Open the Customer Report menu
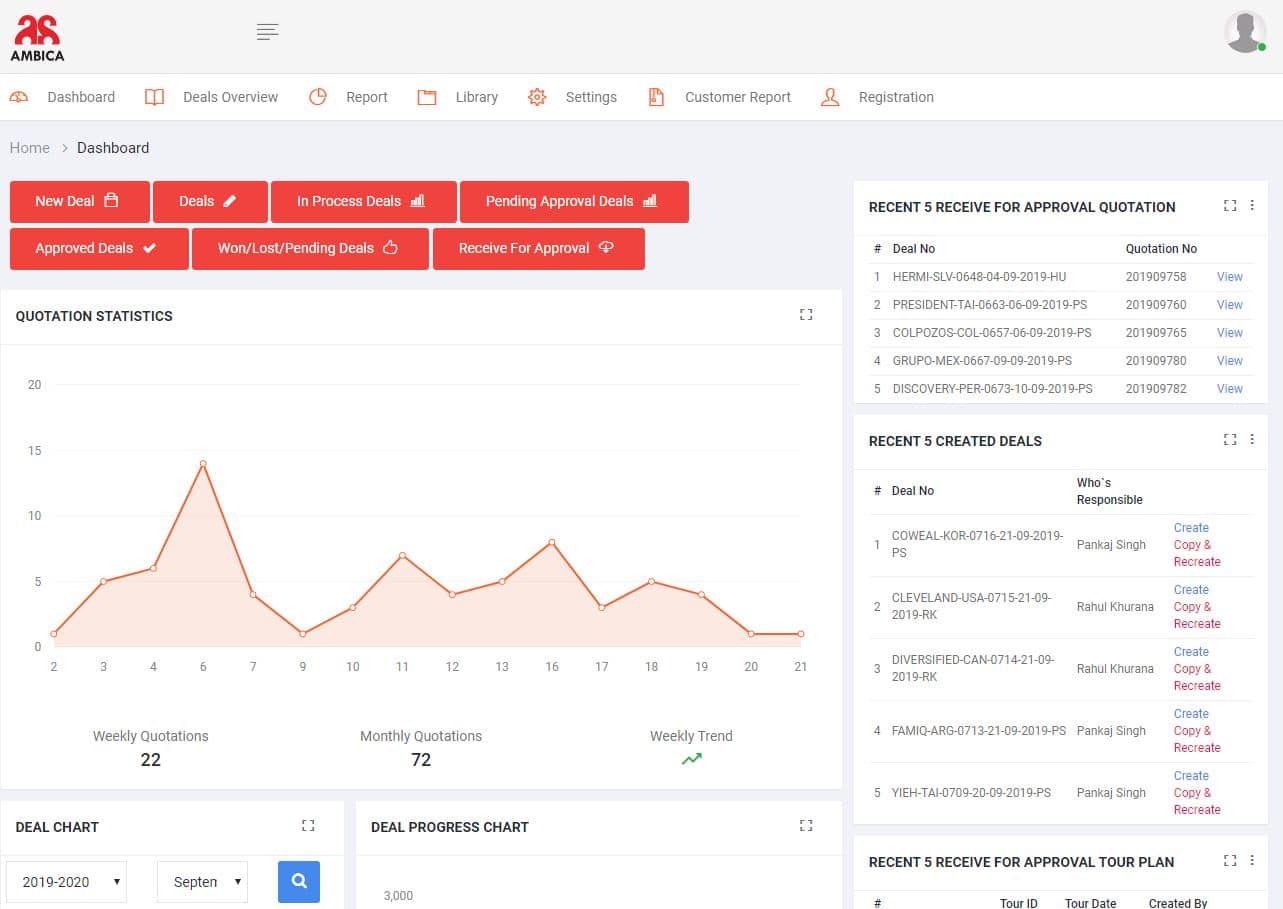The height and width of the screenshot is (909, 1283). pyautogui.click(x=737, y=97)
